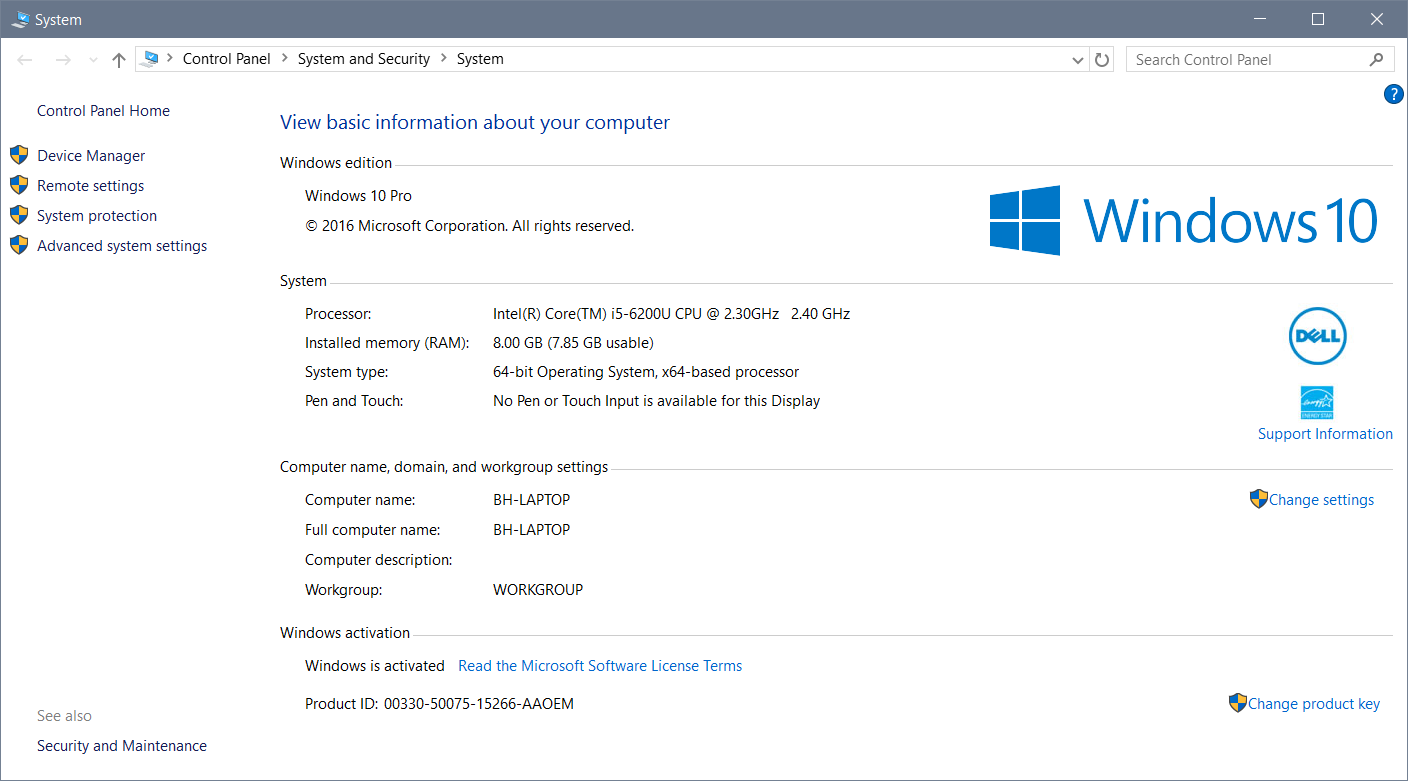Click the Product ID 00330-50075-15266-AAOEM text
This screenshot has height=781, width=1408.
point(440,703)
